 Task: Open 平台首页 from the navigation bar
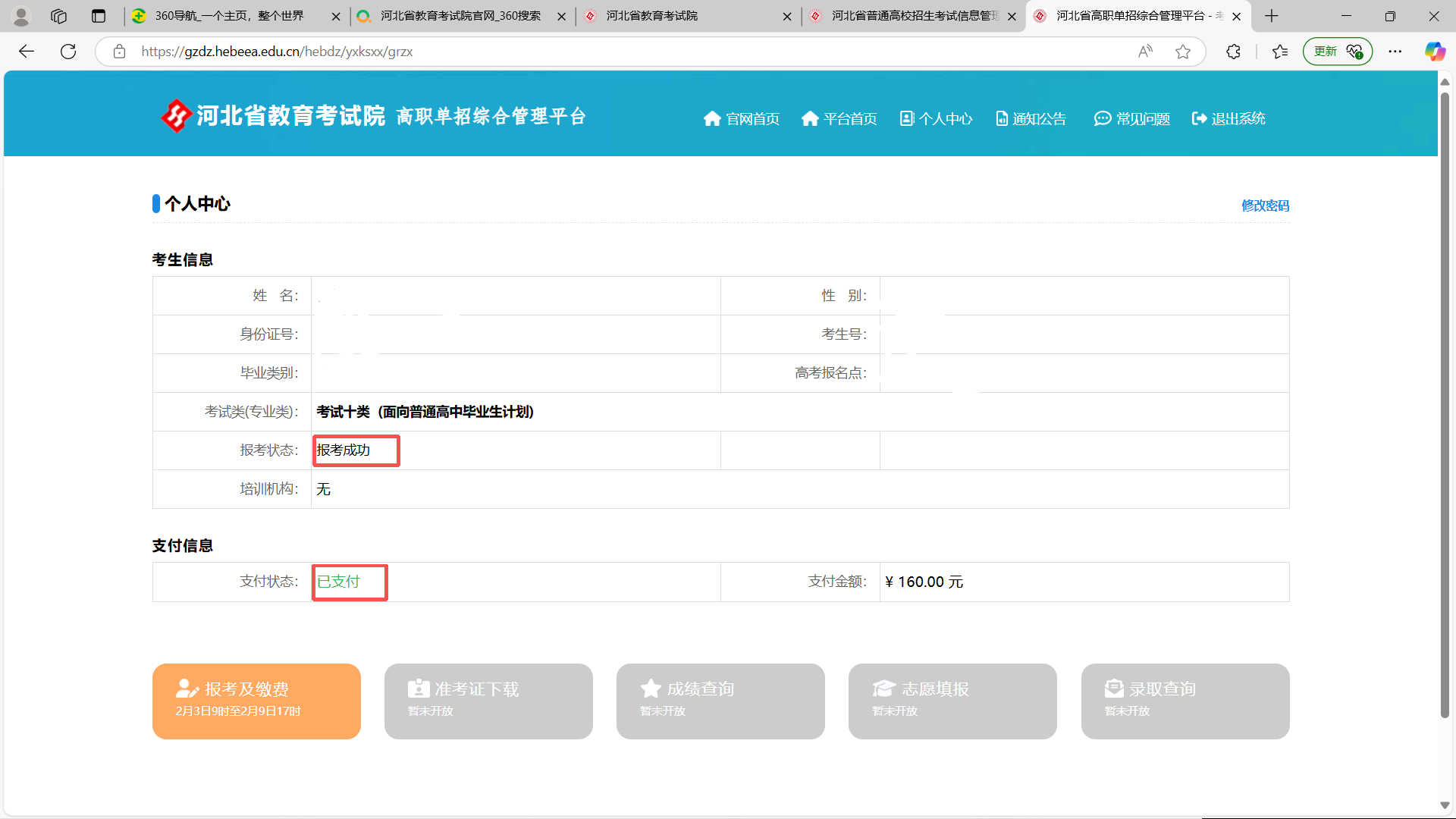coord(811,118)
